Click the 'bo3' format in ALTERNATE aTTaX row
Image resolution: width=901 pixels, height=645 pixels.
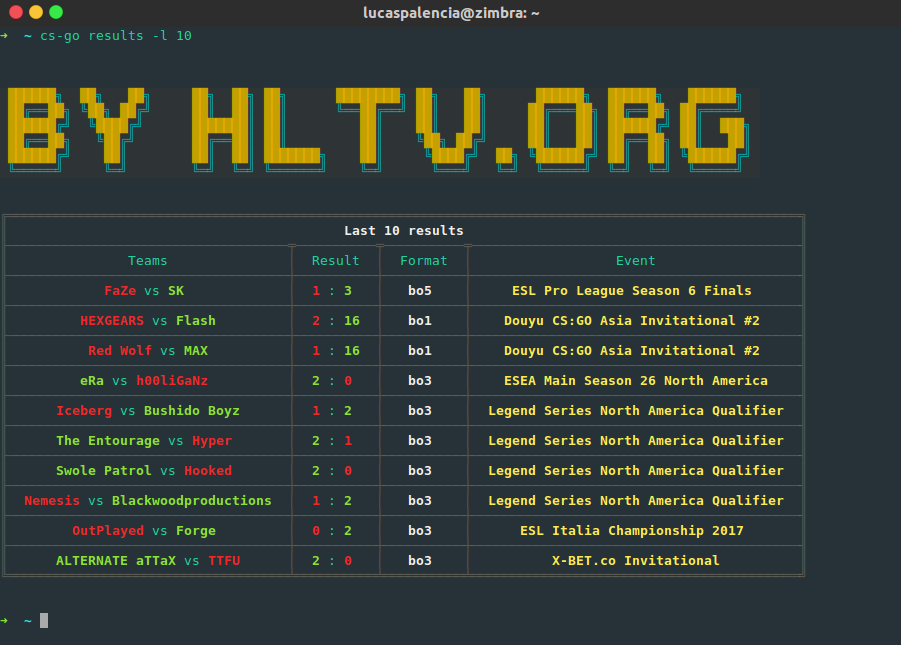click(x=419, y=560)
